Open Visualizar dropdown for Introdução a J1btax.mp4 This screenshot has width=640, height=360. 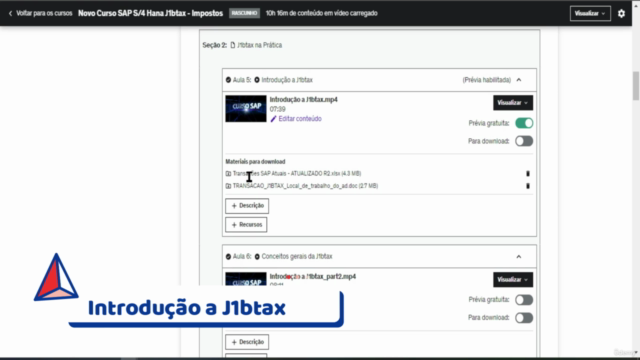[x=513, y=103]
